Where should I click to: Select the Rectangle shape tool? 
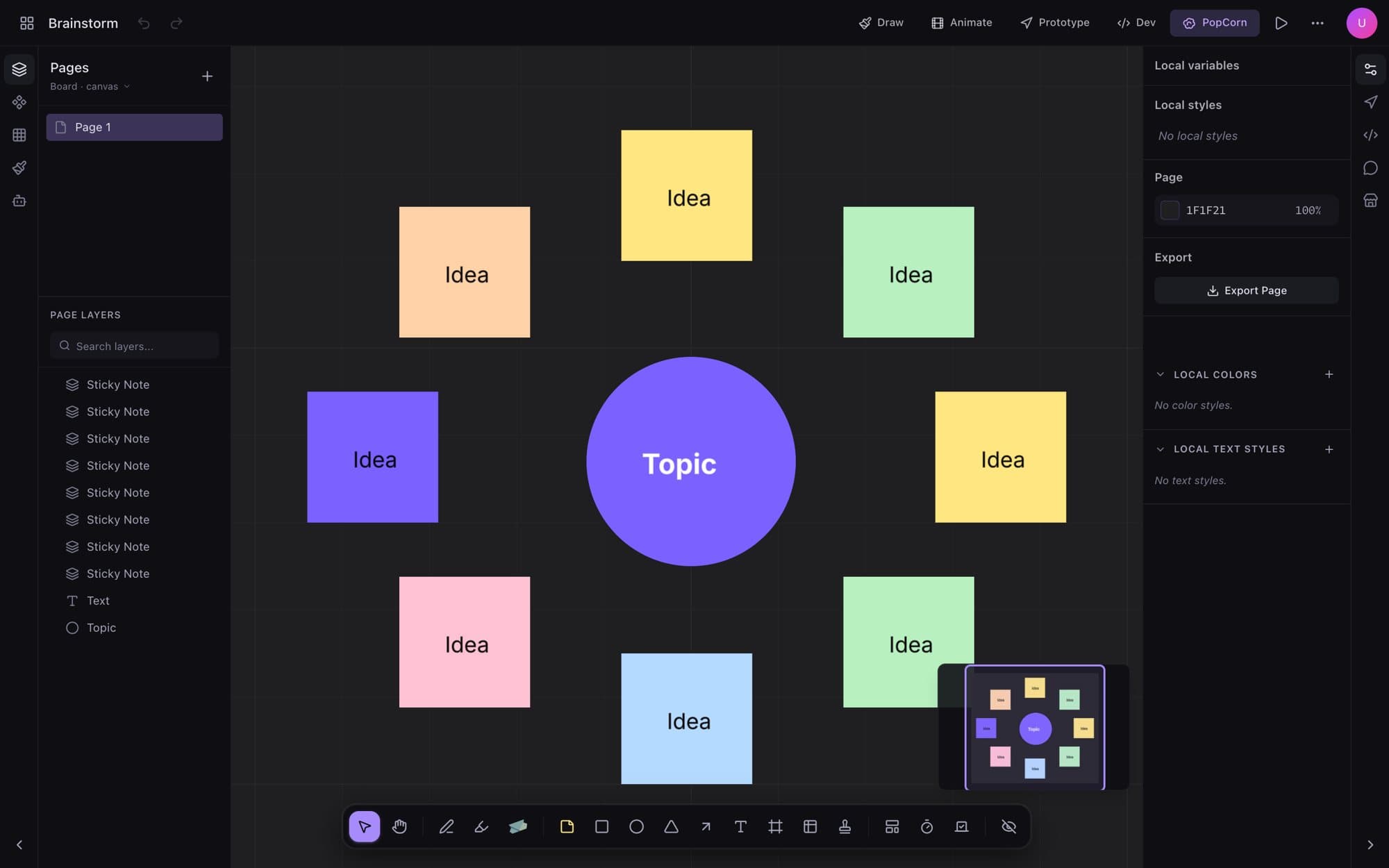pyautogui.click(x=602, y=826)
